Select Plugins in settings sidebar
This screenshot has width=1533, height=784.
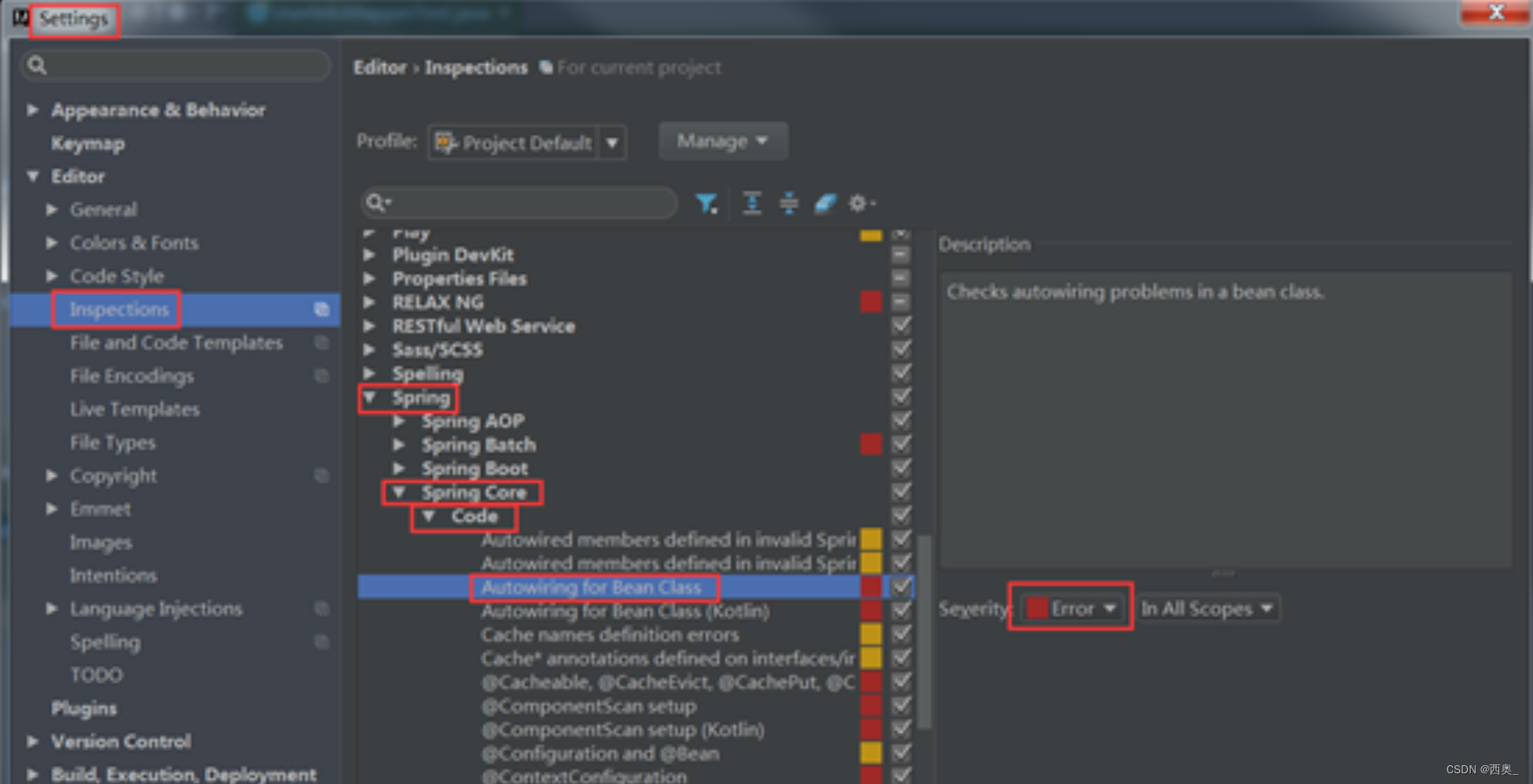point(84,708)
